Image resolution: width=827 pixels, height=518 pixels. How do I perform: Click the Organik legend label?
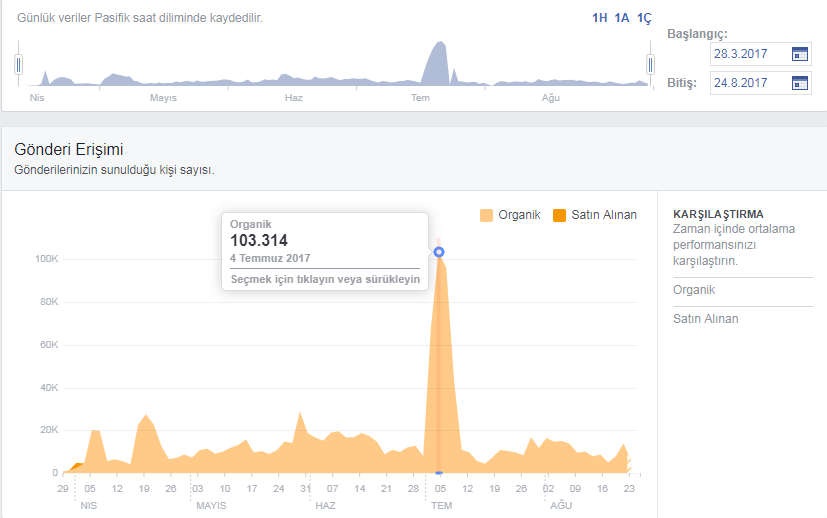[x=519, y=215]
